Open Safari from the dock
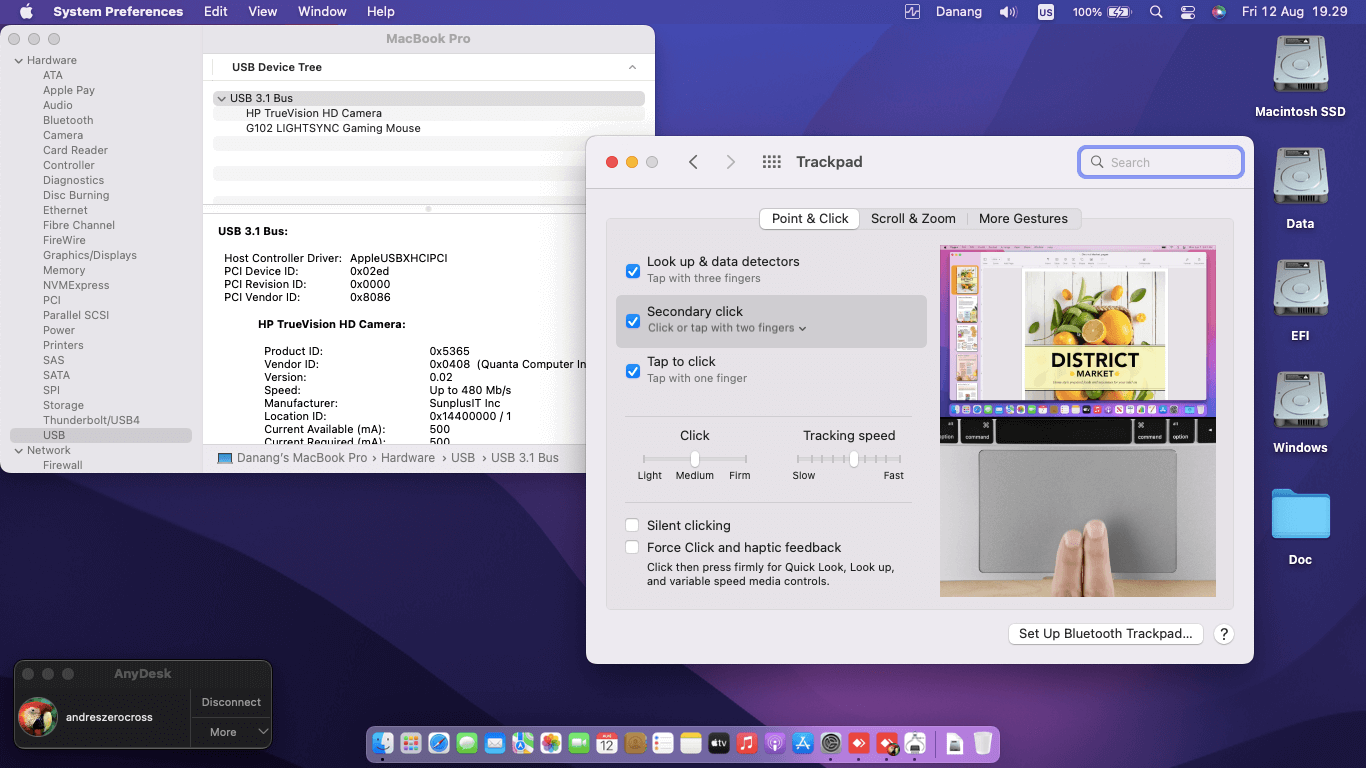This screenshot has width=1366, height=768. 439,743
